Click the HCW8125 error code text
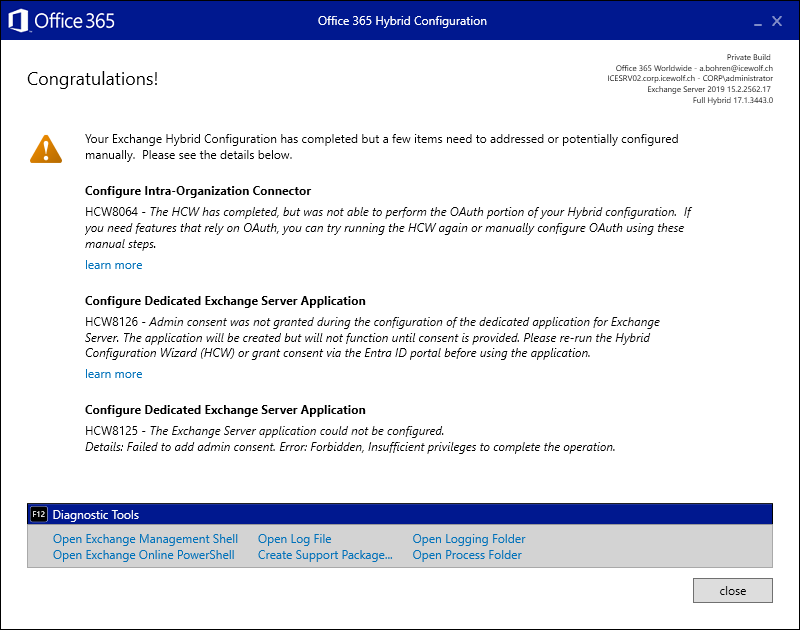800x630 pixels. 111,431
